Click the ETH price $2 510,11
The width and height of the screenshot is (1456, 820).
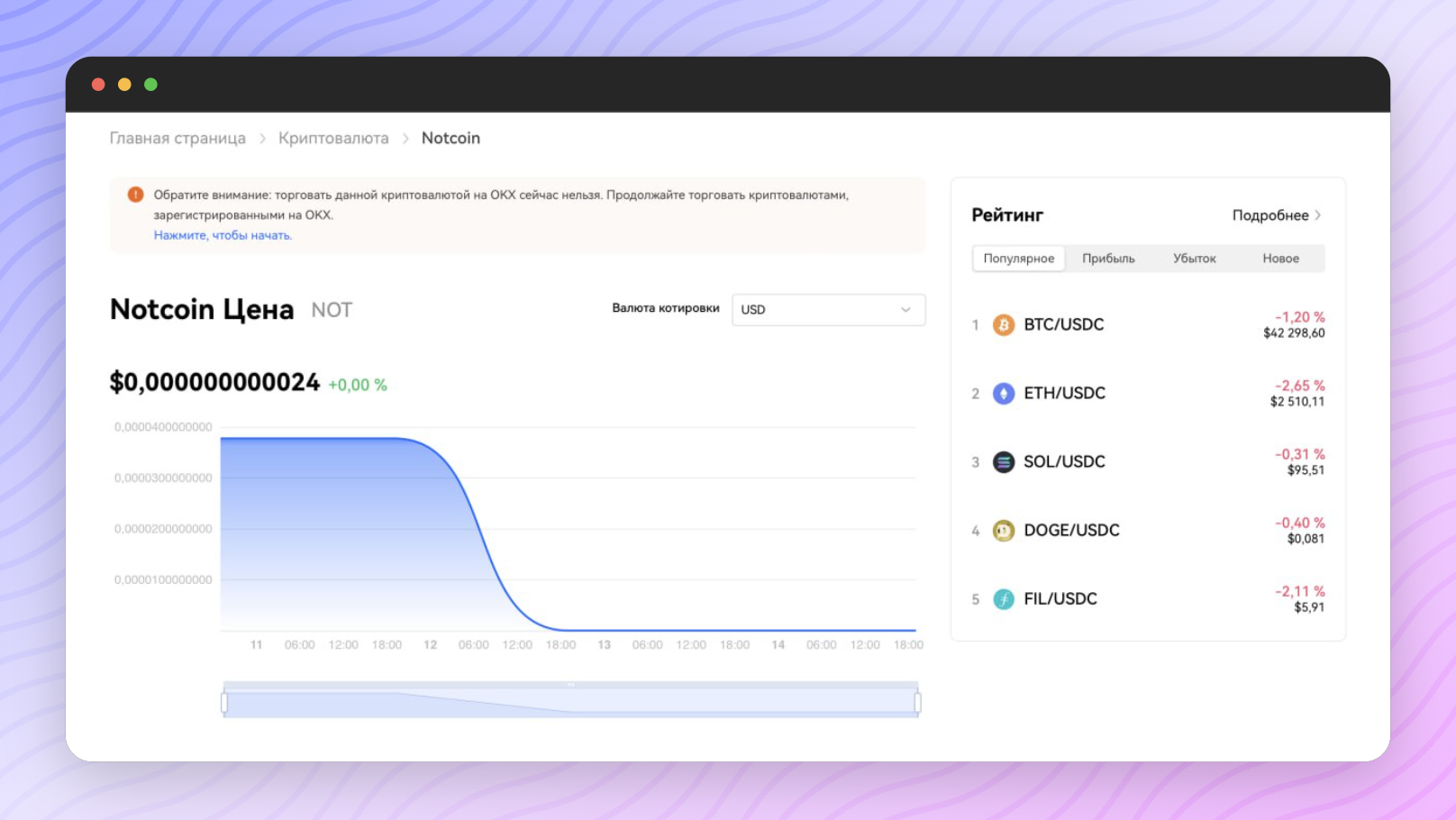tap(1297, 402)
